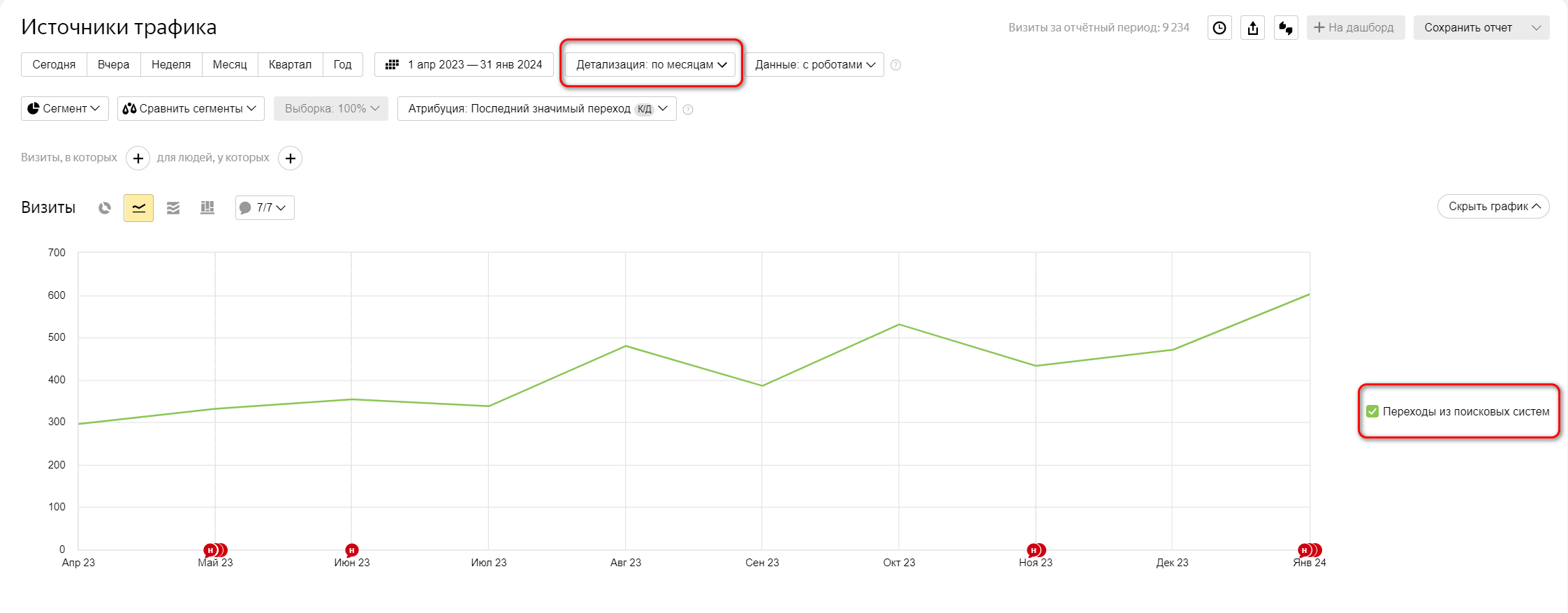Click the thumbs up/down feedback icon
Viewport: 1568px width, 613px height.
[x=1286, y=28]
